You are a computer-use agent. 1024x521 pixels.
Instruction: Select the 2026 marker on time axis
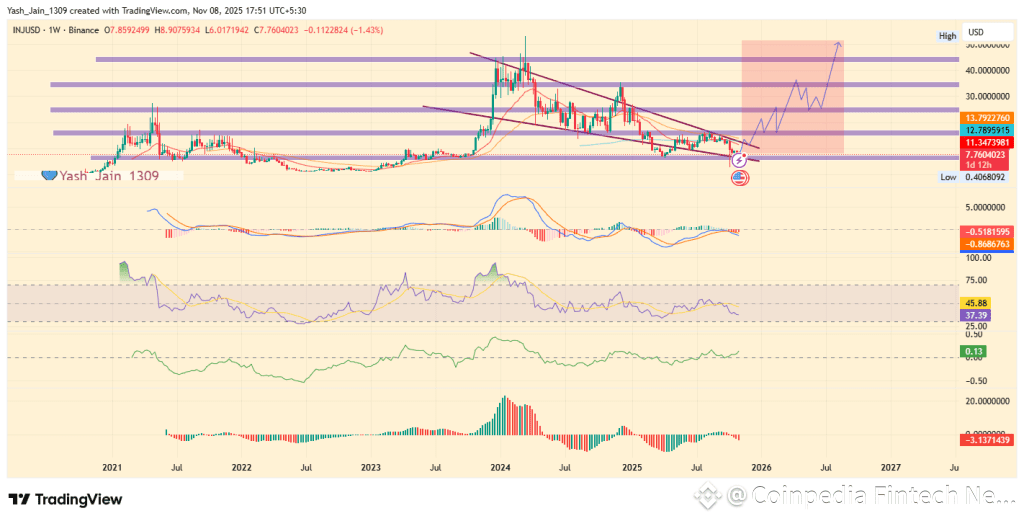pos(761,467)
